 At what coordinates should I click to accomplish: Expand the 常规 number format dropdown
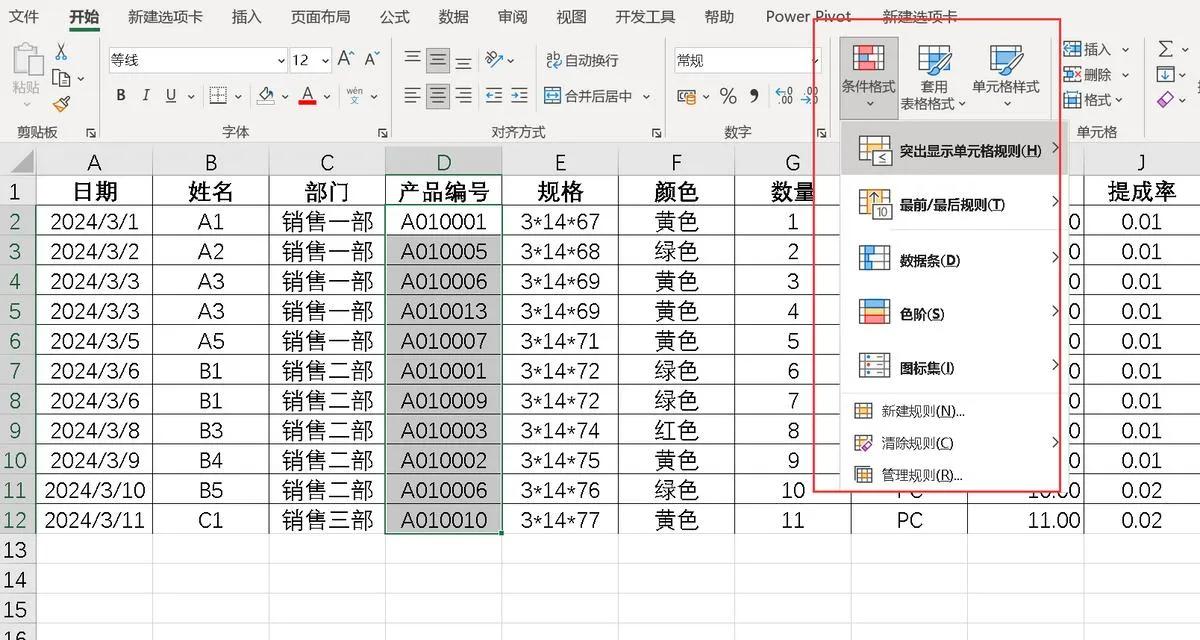click(815, 61)
